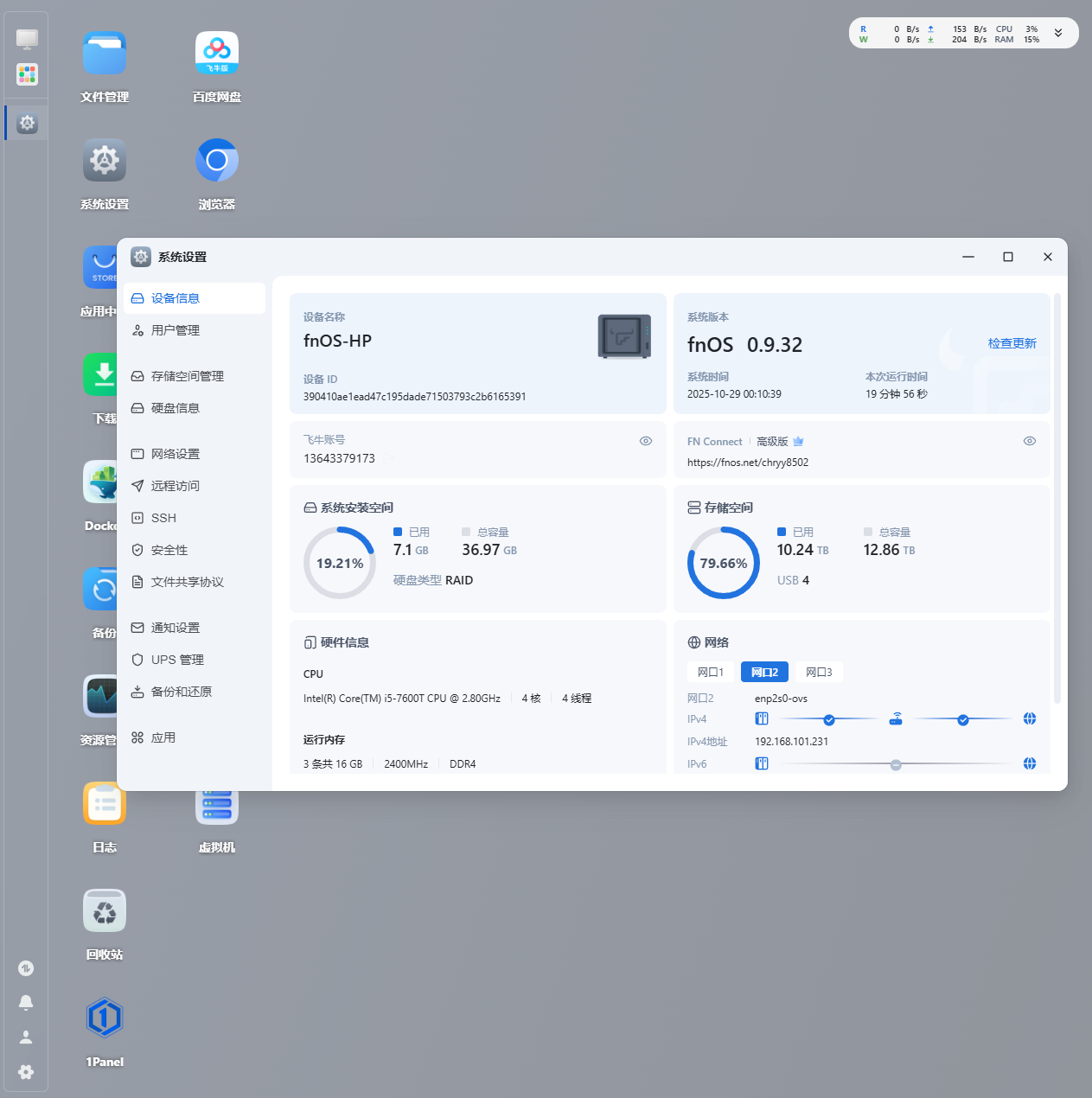
Task: Open 备份和还原 in sidebar
Action: coord(195,692)
